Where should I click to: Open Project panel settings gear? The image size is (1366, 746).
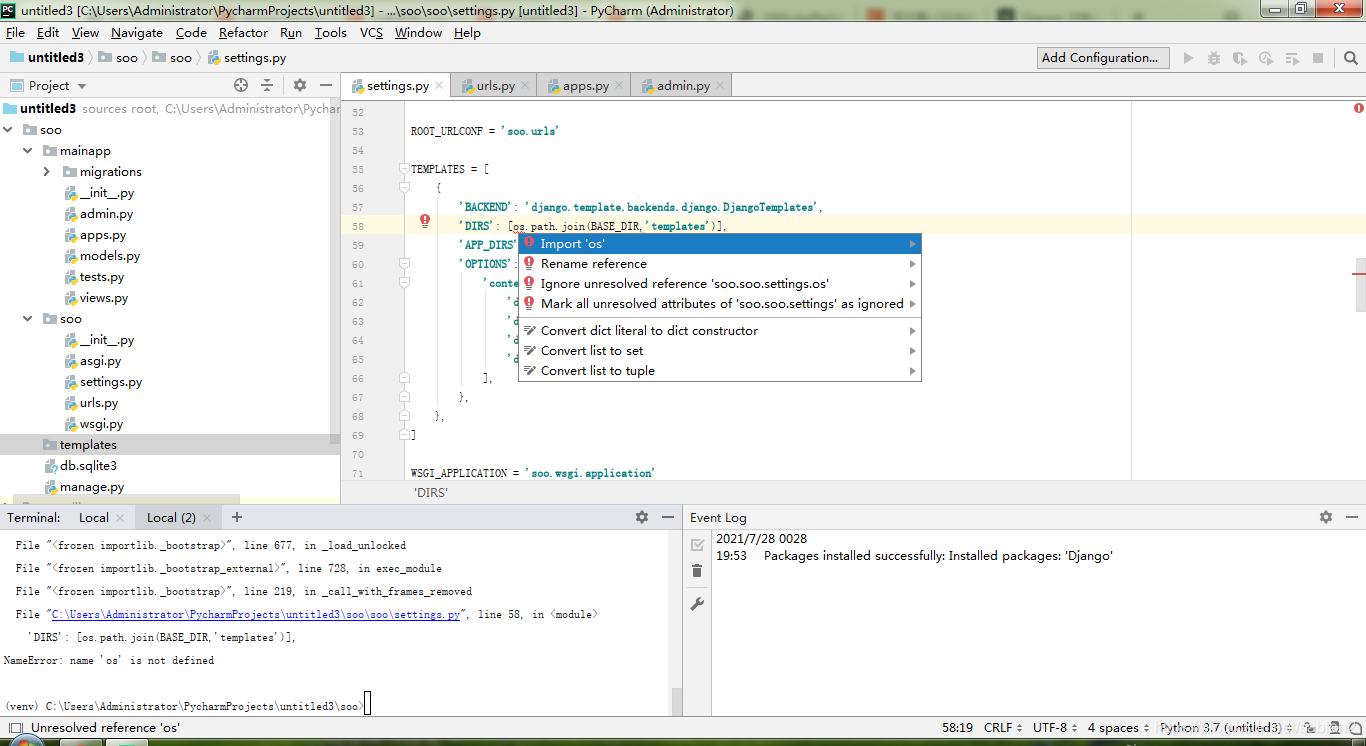tap(299, 85)
